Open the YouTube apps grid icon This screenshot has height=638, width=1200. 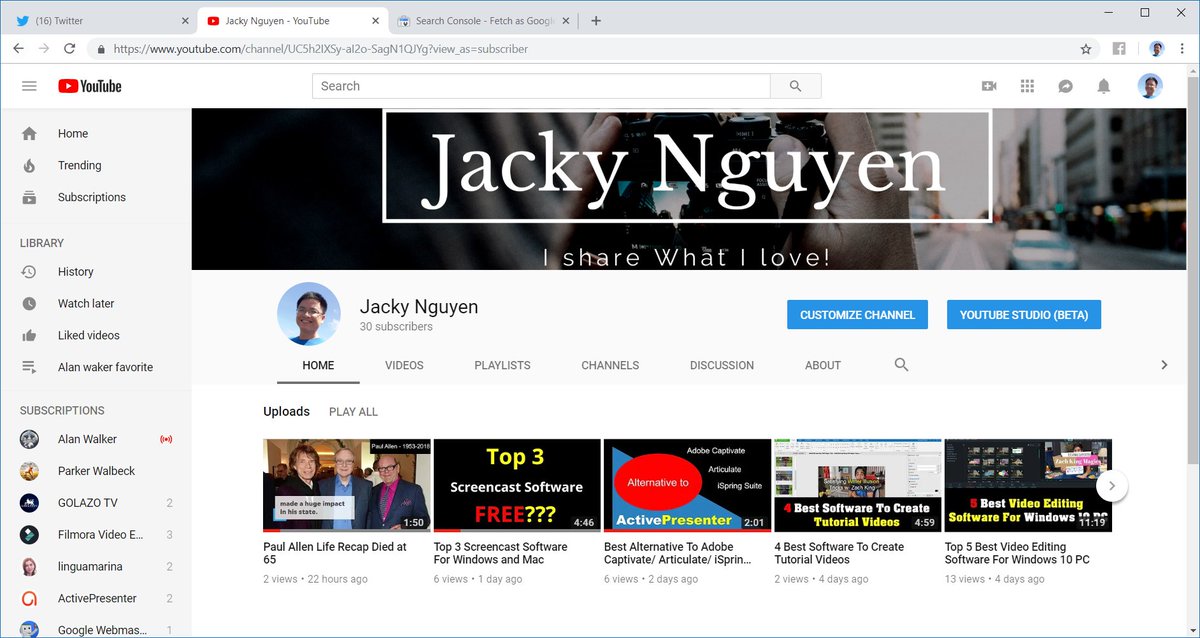(x=1027, y=86)
